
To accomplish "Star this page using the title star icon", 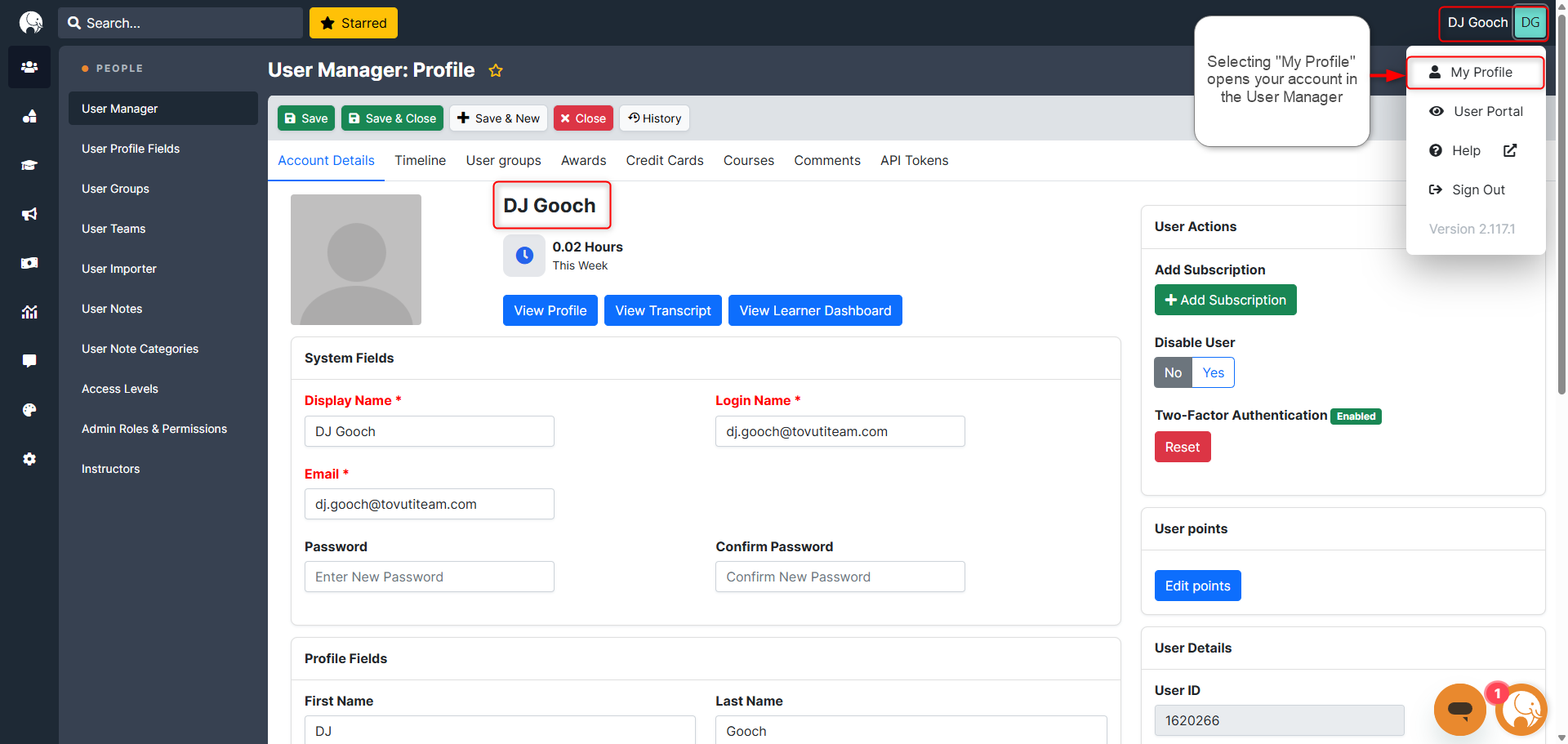I will tap(496, 71).
